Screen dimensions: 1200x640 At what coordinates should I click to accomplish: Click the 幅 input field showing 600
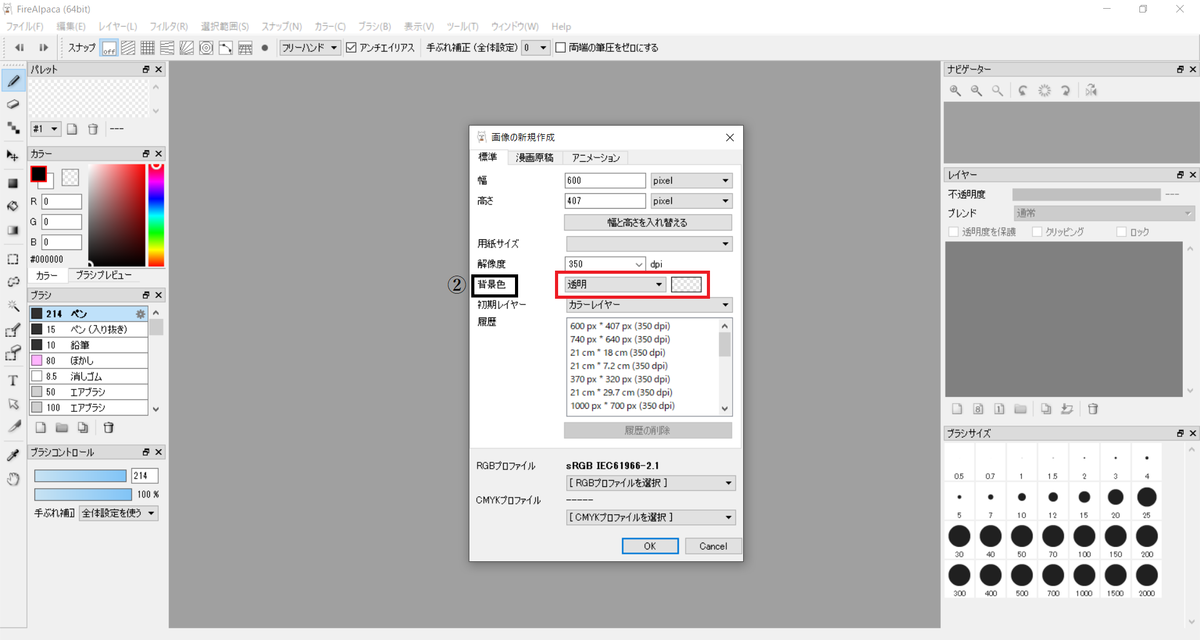coord(605,181)
